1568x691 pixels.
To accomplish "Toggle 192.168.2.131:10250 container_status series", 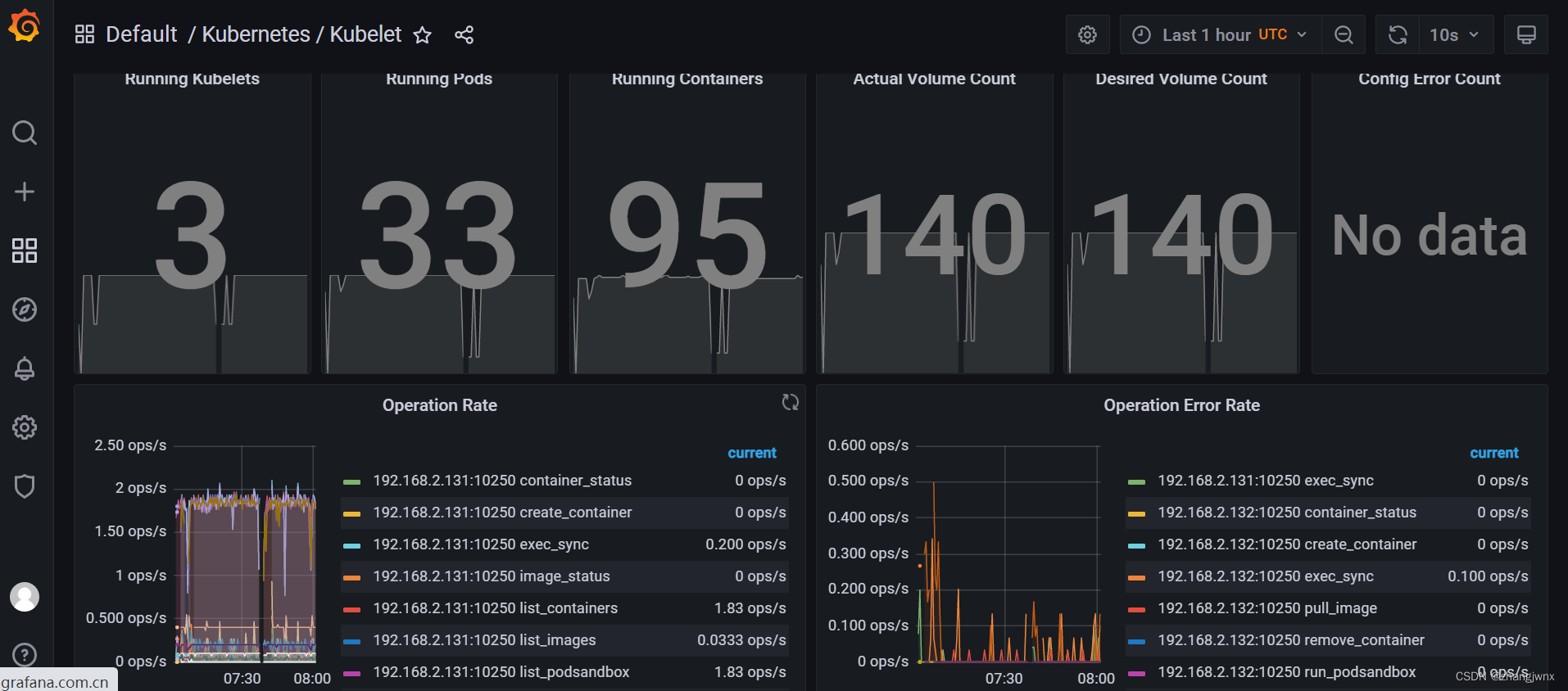I will 502,481.
